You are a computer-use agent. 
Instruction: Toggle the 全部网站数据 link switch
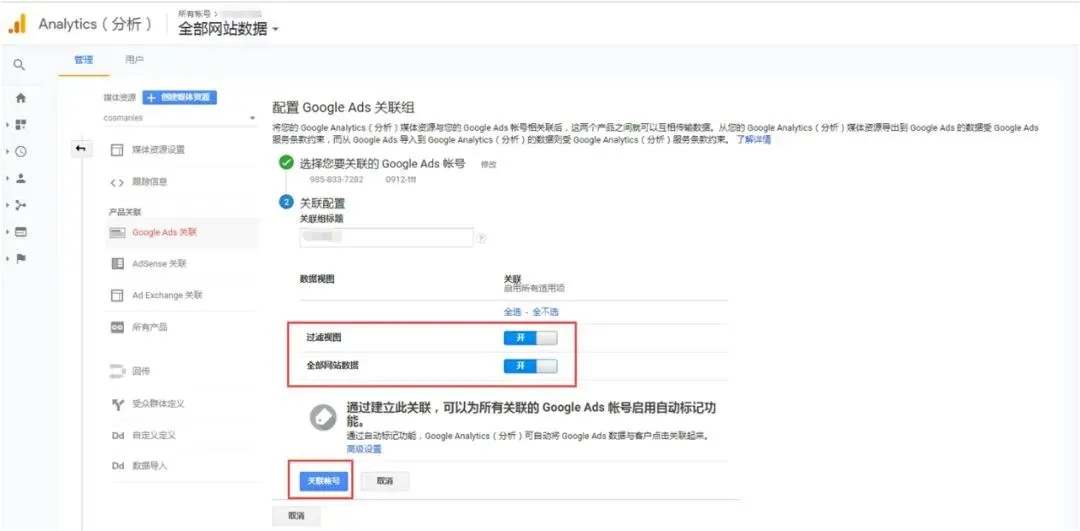pos(530,366)
